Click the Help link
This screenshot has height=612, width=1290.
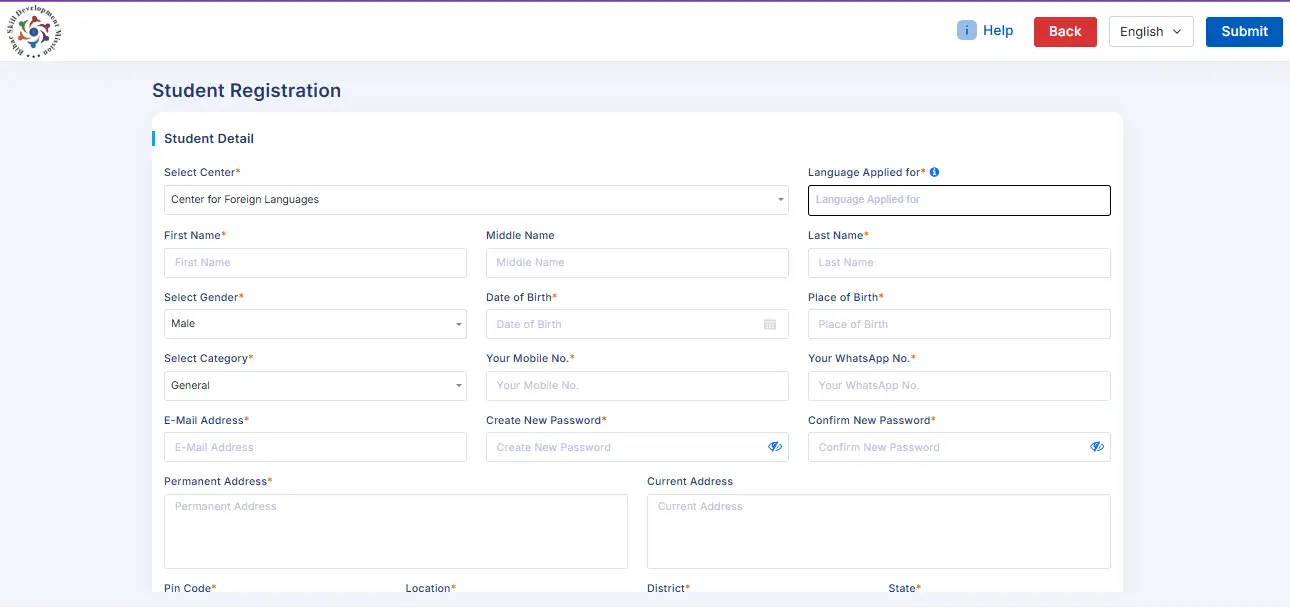[x=998, y=31]
